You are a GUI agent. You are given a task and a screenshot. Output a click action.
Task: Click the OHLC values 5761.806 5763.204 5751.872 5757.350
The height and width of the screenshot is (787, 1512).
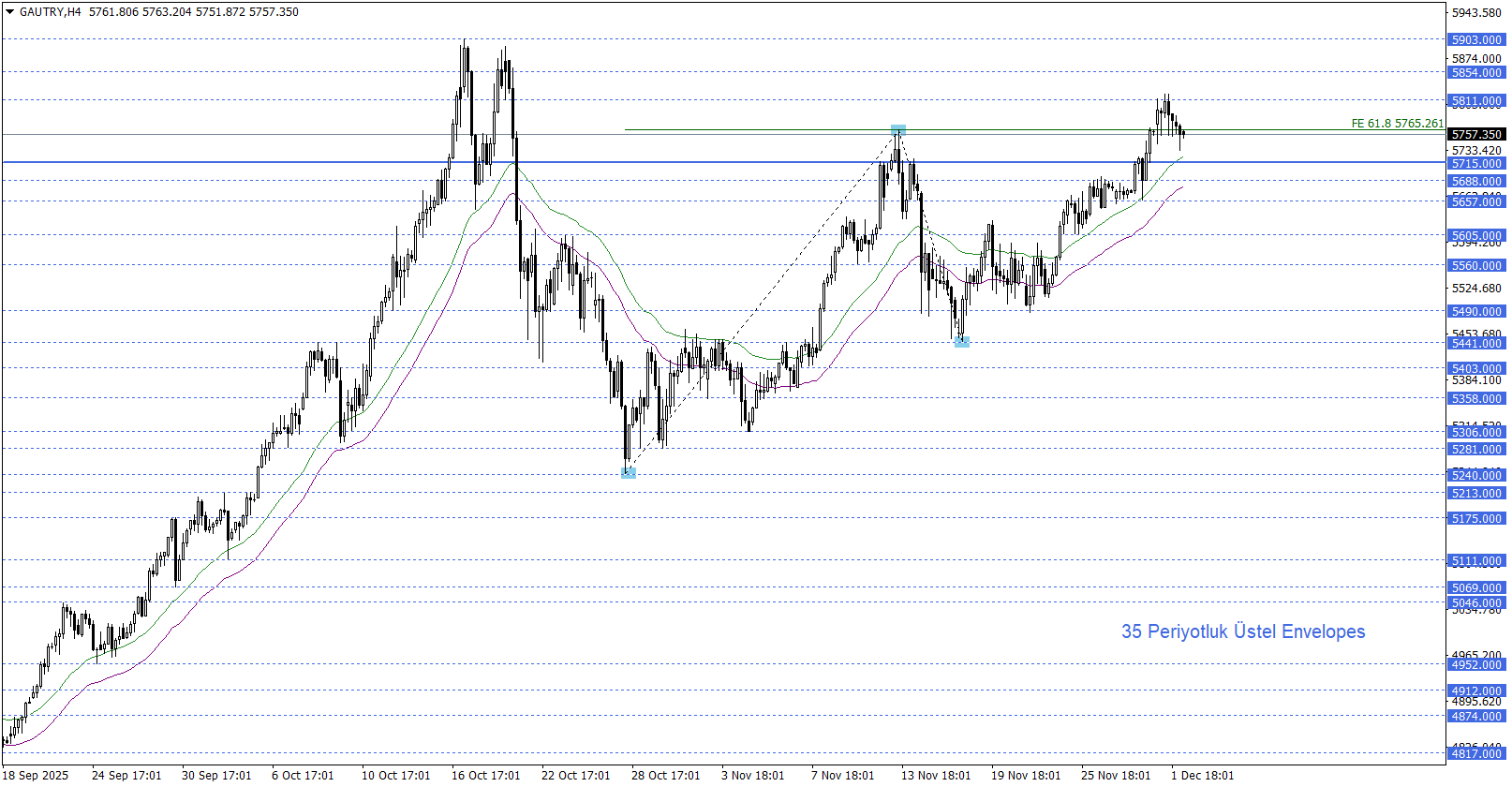pyautogui.click(x=194, y=12)
